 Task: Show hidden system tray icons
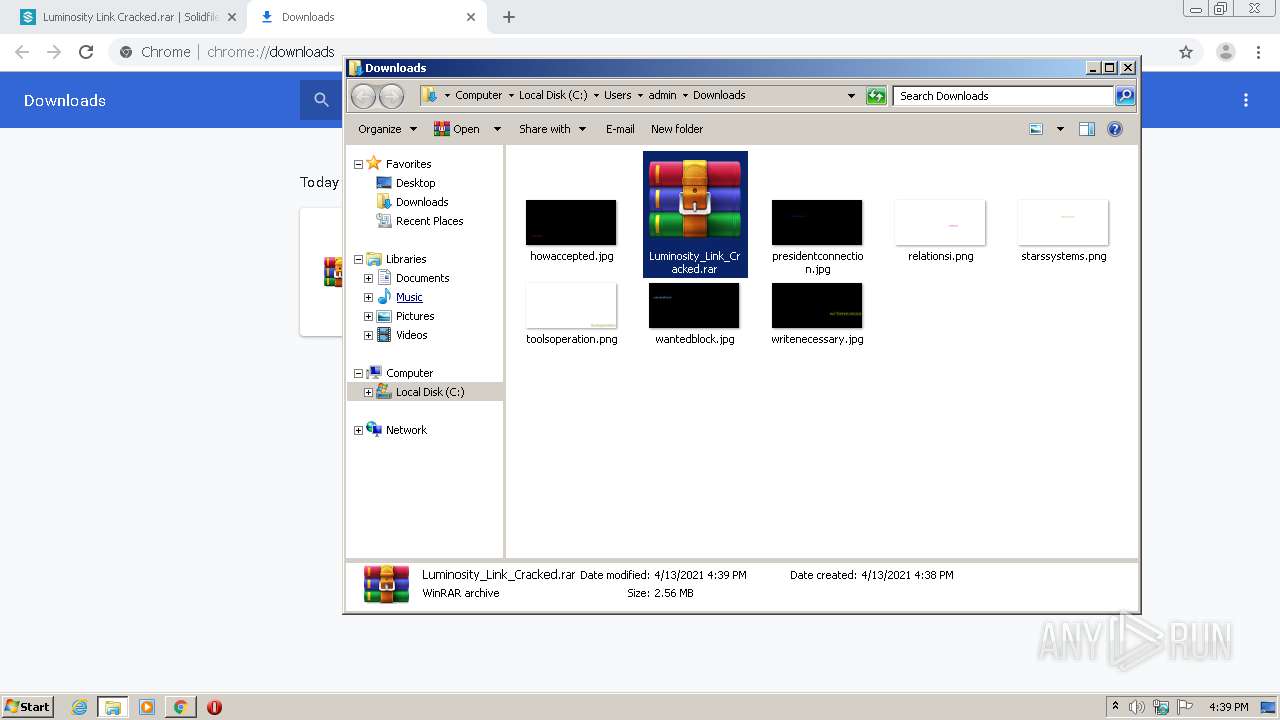[1115, 707]
